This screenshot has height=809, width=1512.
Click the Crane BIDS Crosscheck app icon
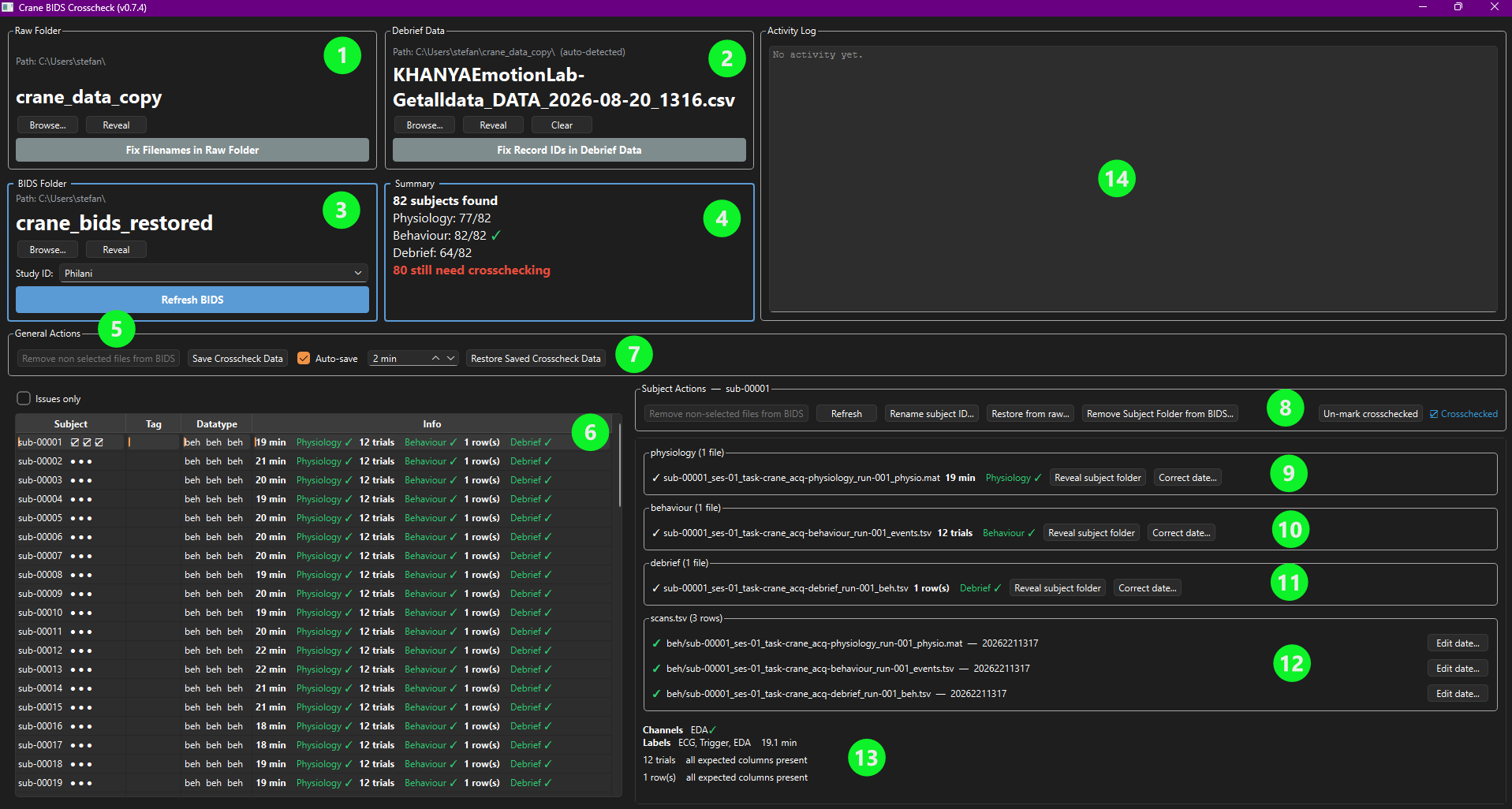(8, 7)
